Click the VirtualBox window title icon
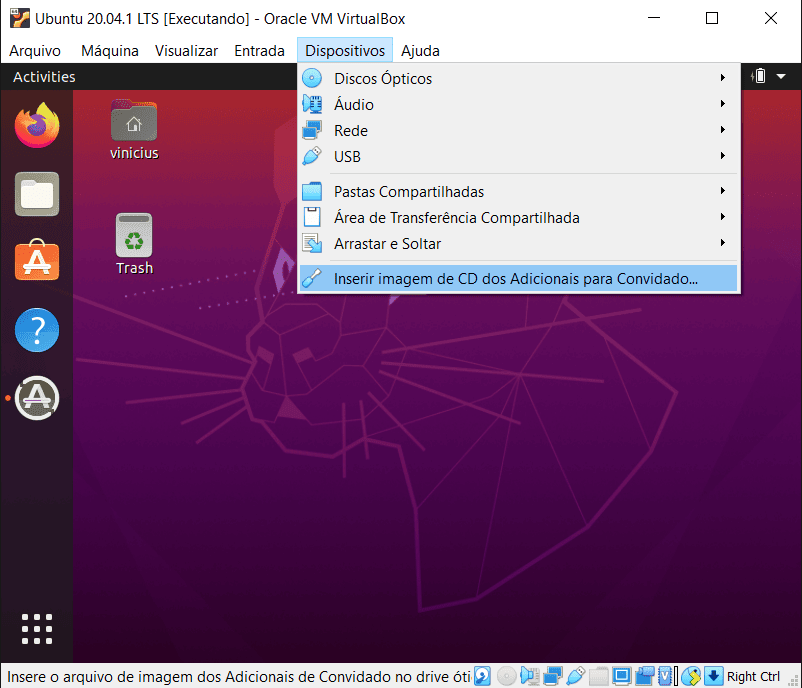The height and width of the screenshot is (688, 802). (x=19, y=18)
